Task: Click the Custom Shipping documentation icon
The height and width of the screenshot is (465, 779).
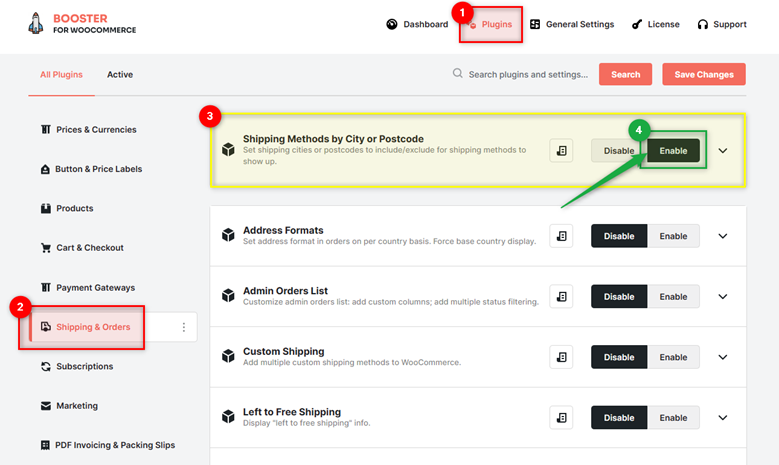Action: click(x=561, y=357)
